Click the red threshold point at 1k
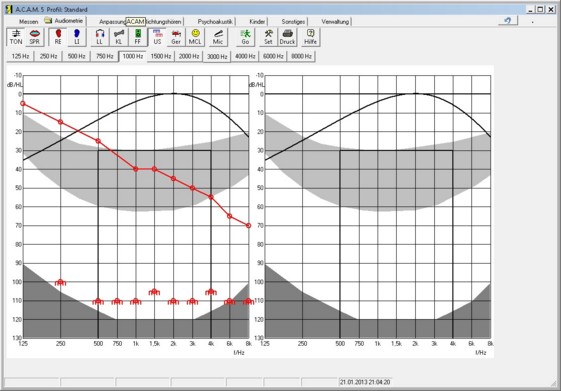The image size is (561, 391). [x=136, y=169]
